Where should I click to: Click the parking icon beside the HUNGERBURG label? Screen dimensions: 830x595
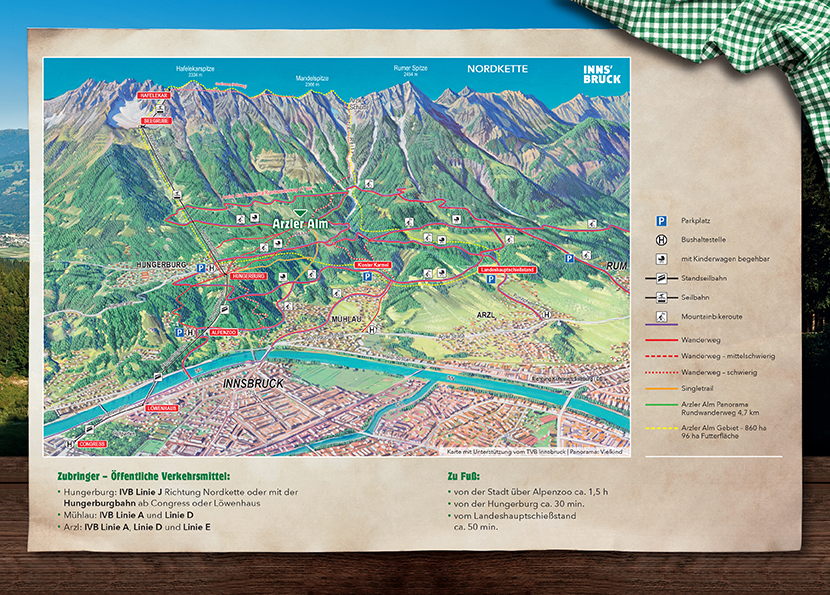pyautogui.click(x=201, y=268)
